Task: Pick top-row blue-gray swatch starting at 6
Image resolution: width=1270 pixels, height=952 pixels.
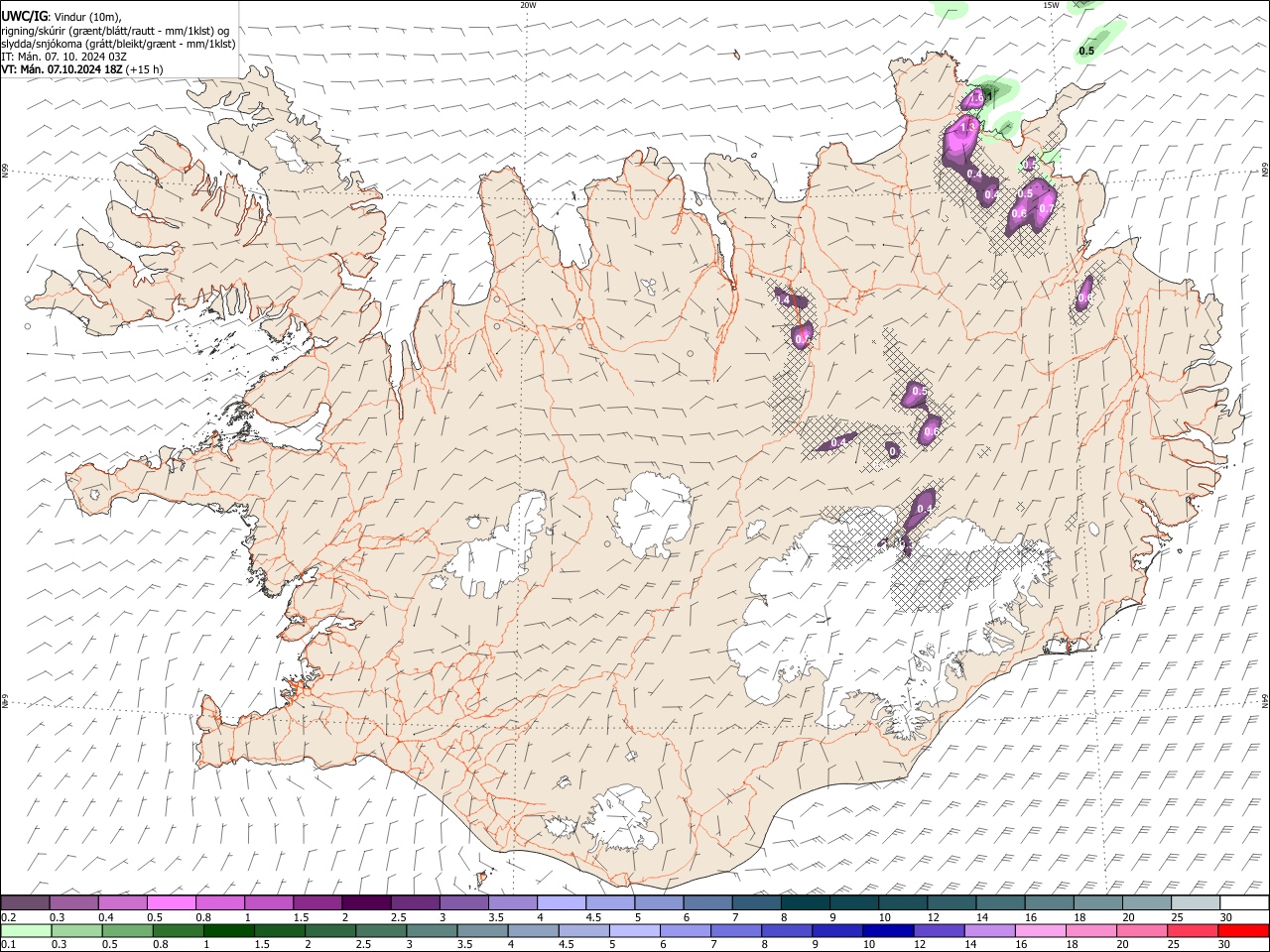Action: point(707,902)
